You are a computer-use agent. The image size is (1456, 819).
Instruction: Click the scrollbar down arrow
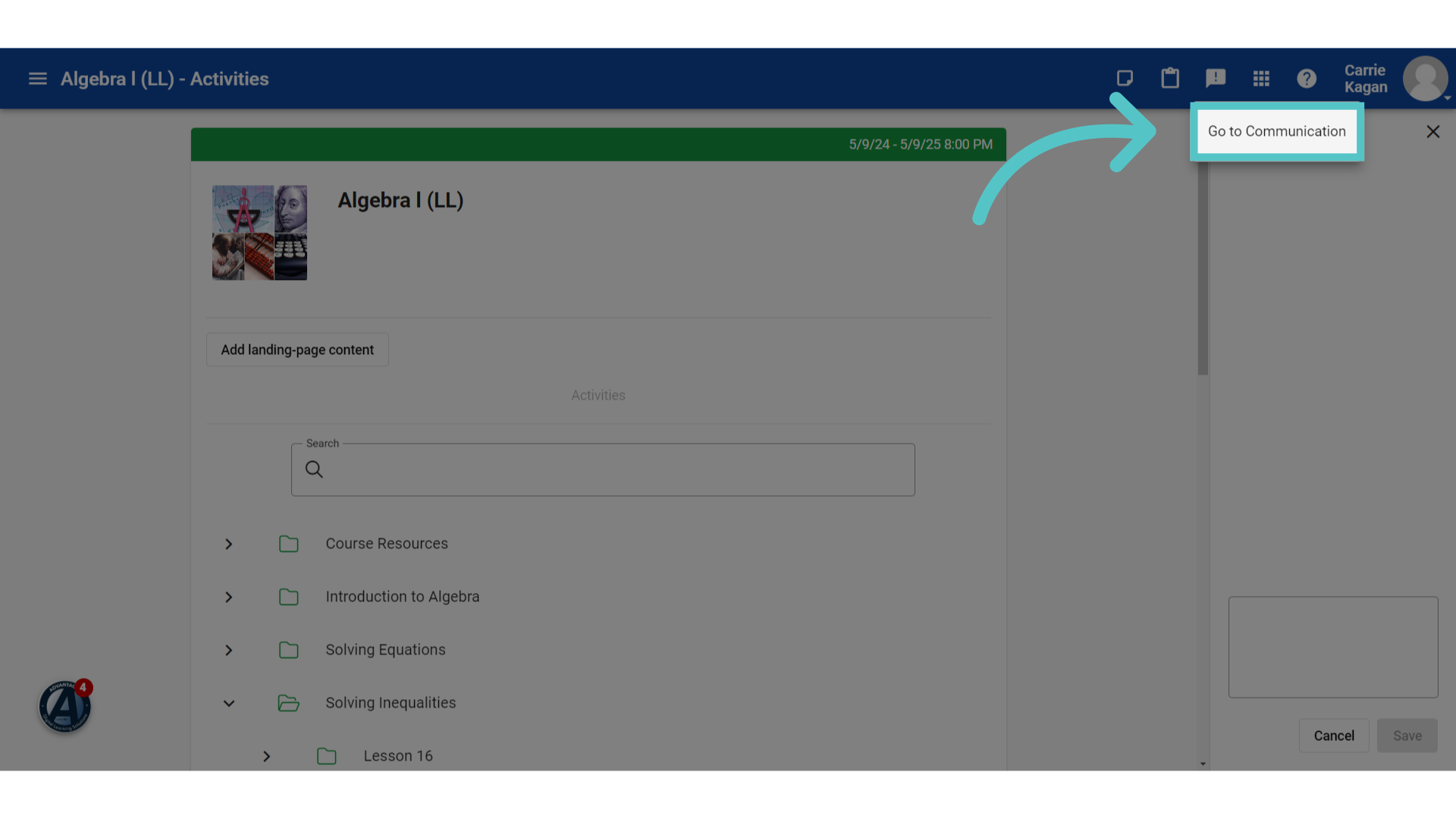click(1203, 764)
